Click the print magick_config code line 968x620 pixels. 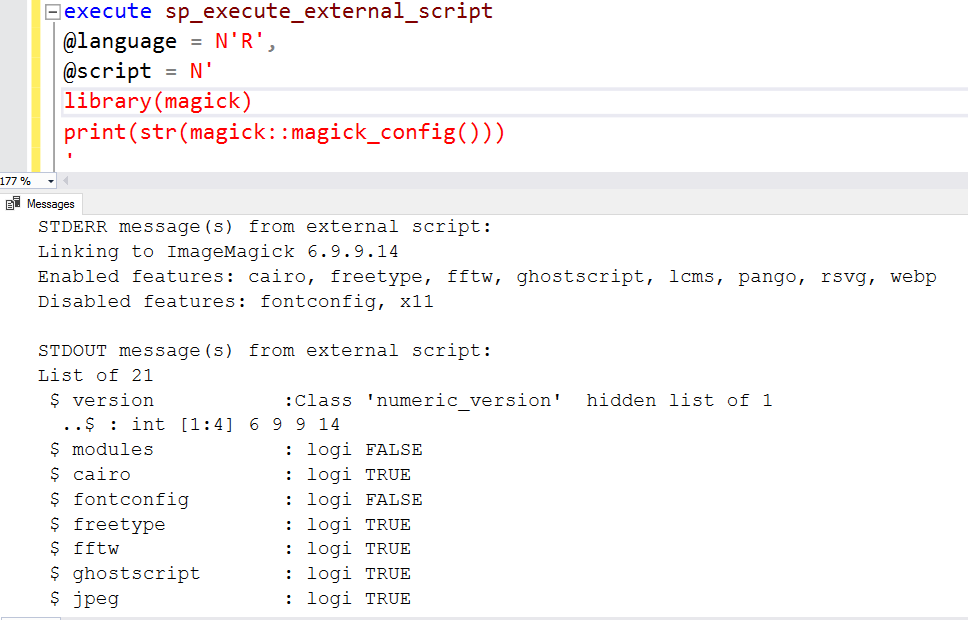284,132
